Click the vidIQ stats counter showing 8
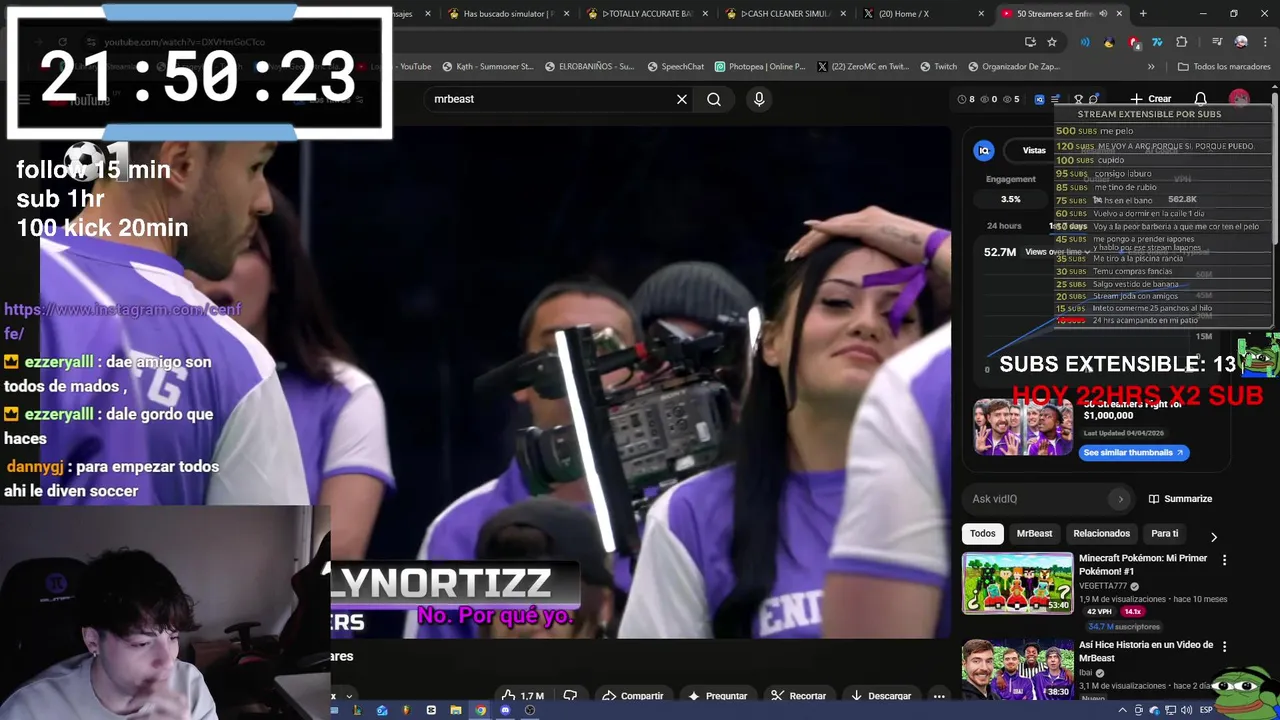Image resolution: width=1280 pixels, height=720 pixels. (966, 99)
